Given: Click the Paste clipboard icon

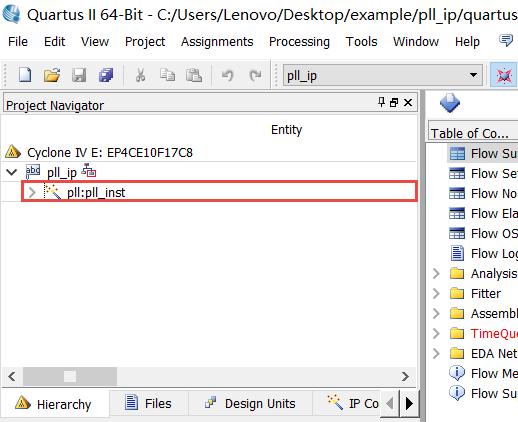Looking at the screenshot, I should point(194,75).
